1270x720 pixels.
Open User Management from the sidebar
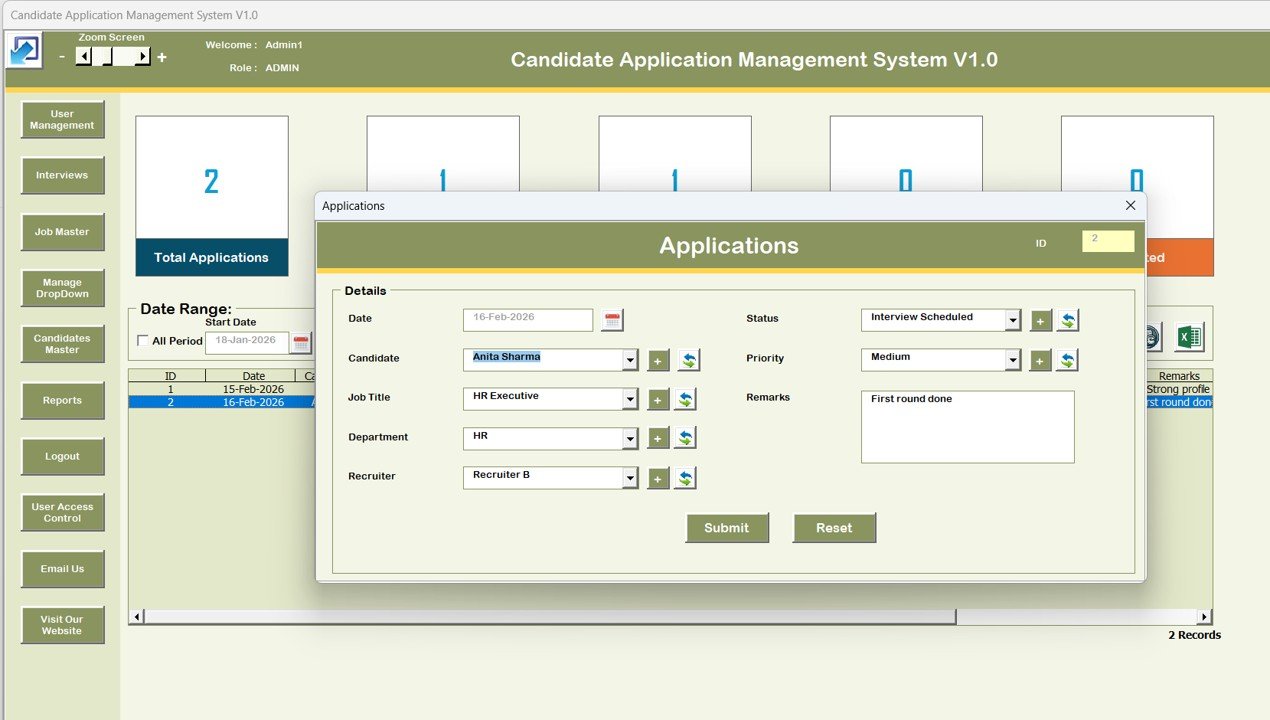tap(62, 120)
